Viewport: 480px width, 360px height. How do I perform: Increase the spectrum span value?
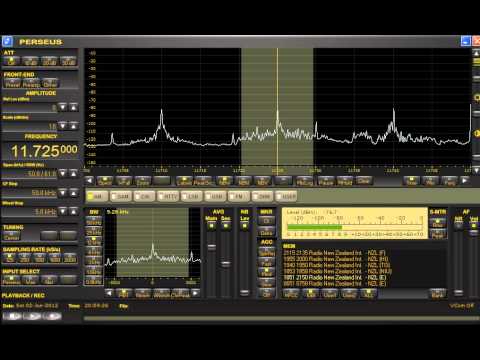pyautogui.click(x=73, y=173)
